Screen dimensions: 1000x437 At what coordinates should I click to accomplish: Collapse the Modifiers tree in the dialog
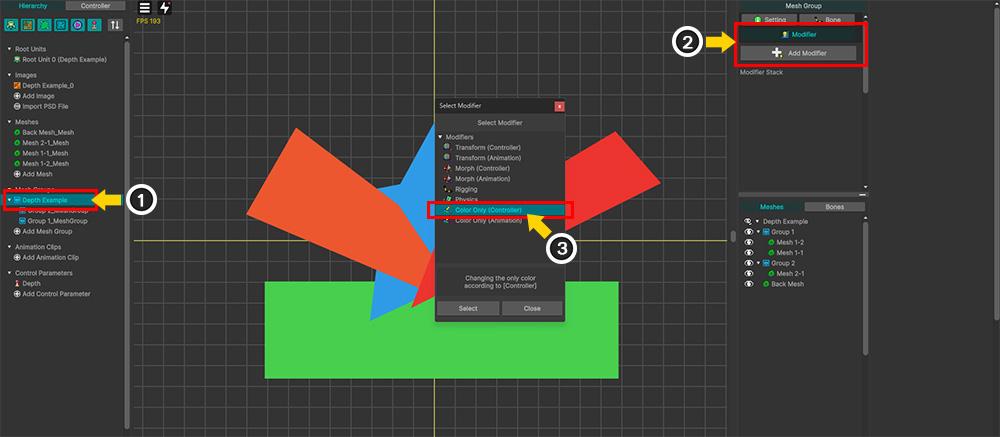click(x=439, y=136)
